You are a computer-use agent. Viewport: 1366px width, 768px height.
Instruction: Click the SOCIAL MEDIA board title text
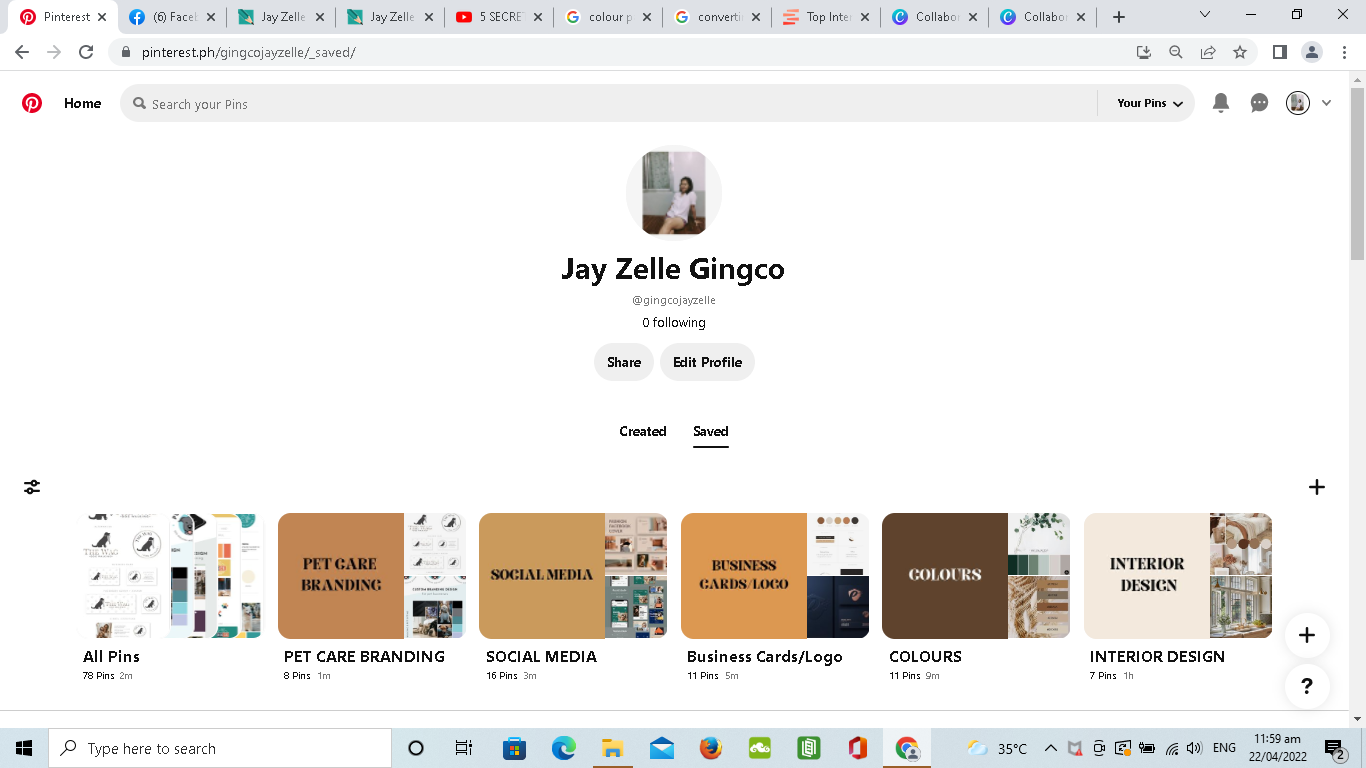point(541,657)
